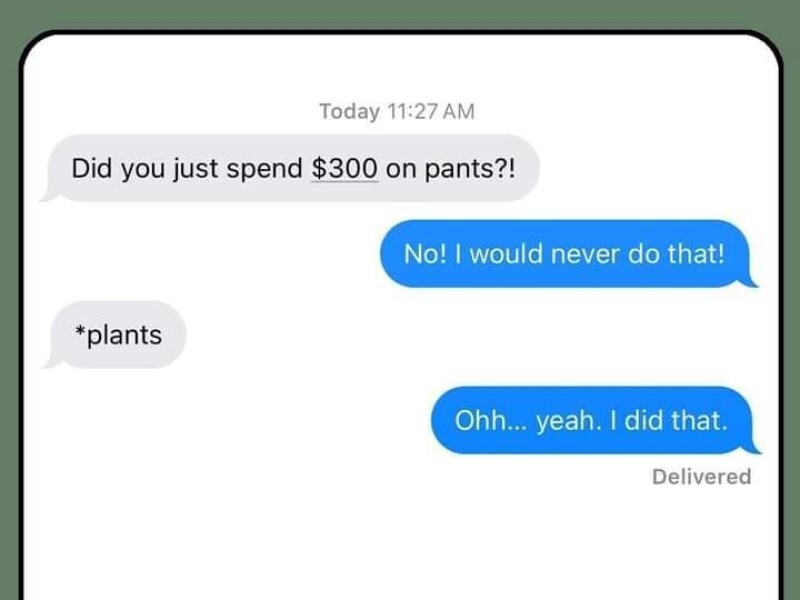Click "11:27" in the conversation timestamp
Screen dimensions: 800x600
412,111
